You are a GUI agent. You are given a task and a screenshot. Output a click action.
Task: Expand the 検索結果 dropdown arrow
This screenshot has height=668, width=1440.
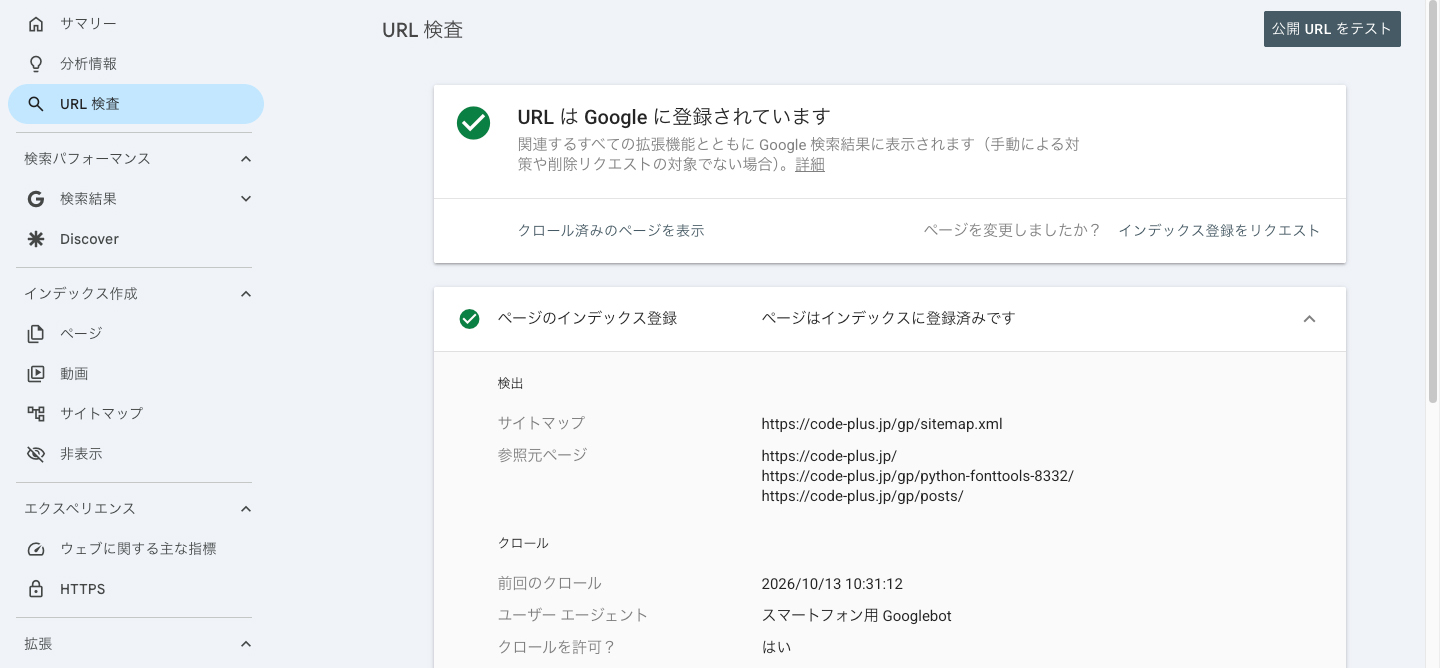click(246, 199)
